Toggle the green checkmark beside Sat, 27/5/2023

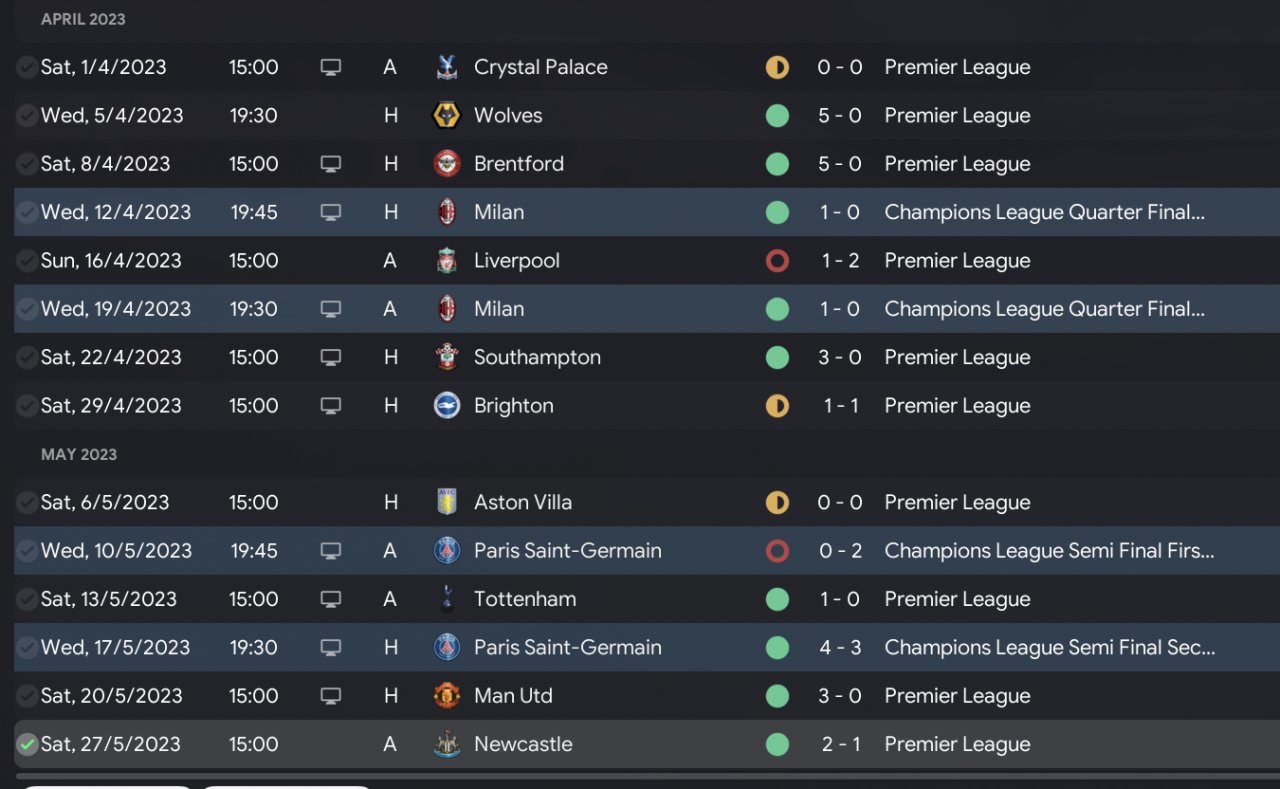coord(27,745)
